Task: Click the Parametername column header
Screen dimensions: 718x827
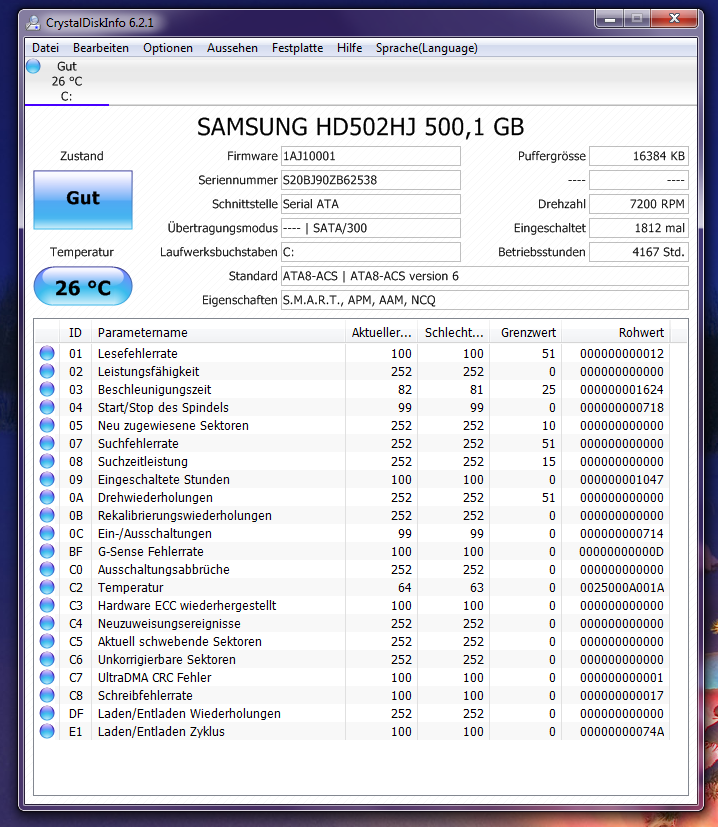Action: (x=218, y=333)
